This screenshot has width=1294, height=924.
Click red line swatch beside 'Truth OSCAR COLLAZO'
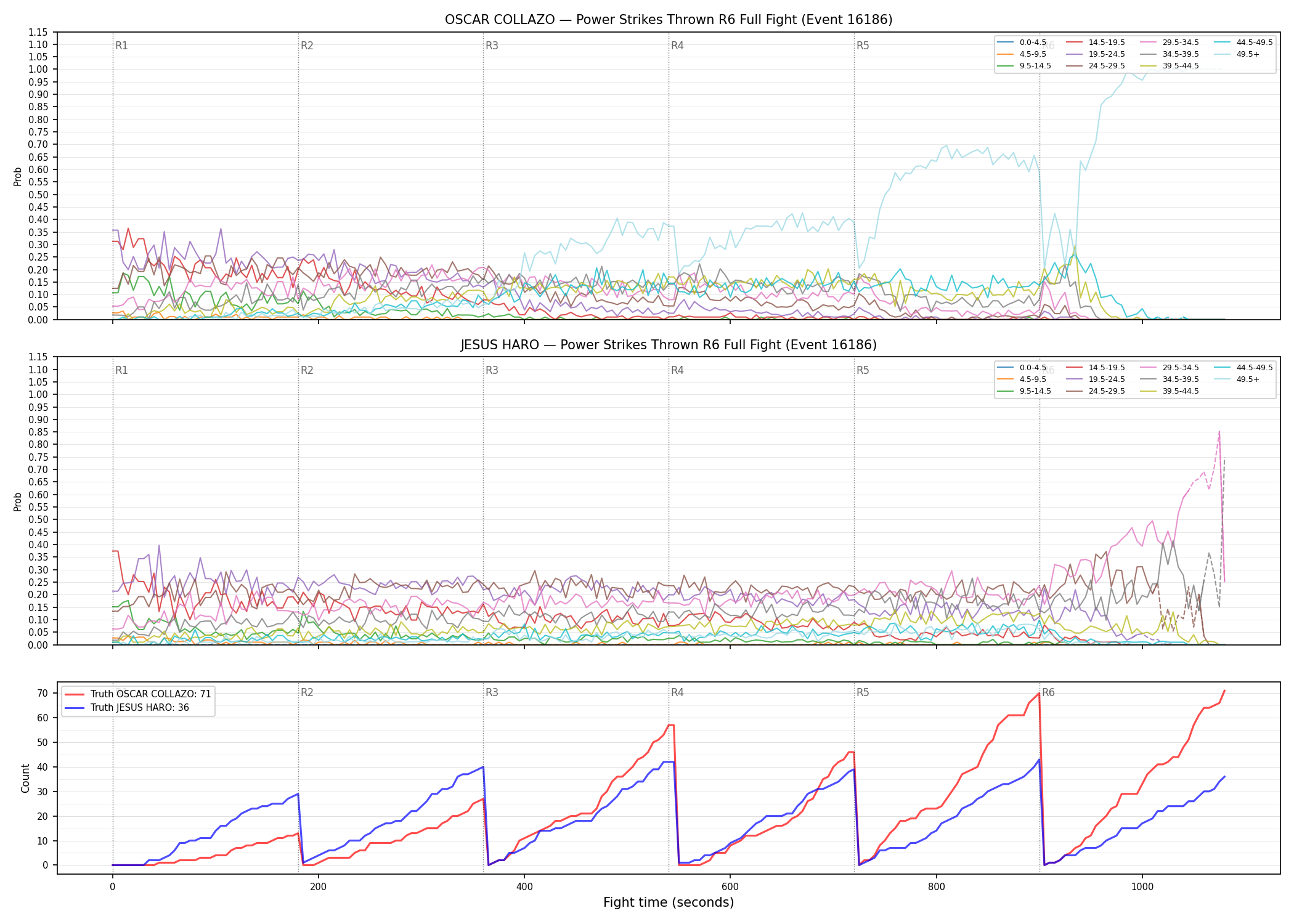(75, 694)
